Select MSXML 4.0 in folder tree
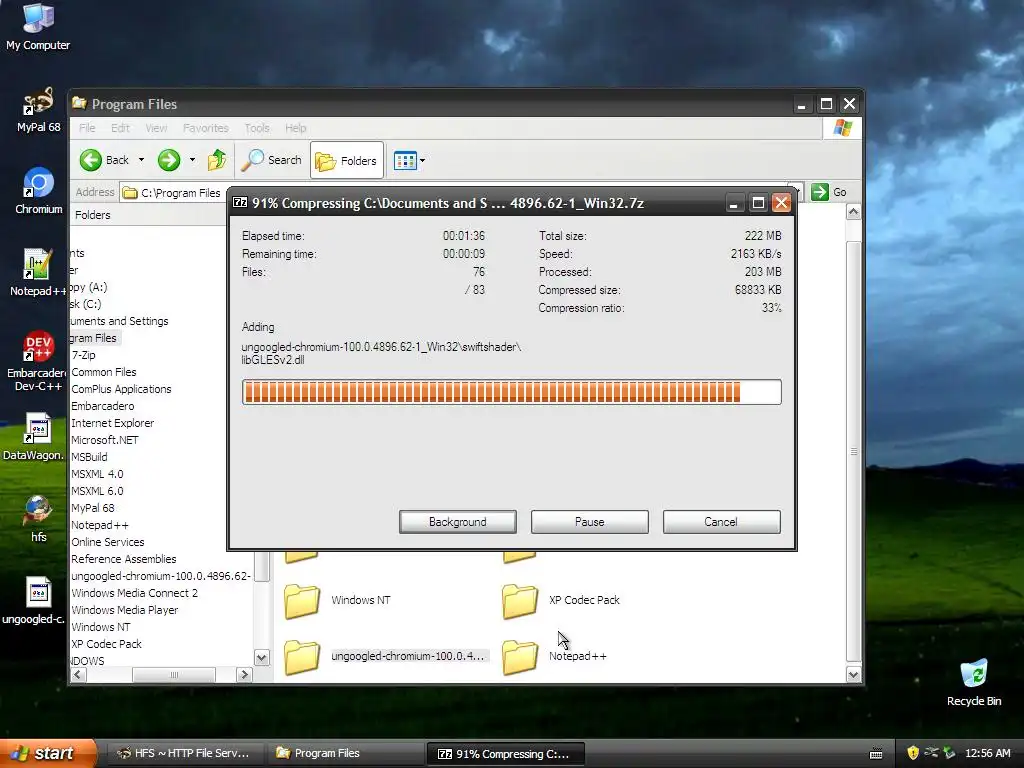 click(x=97, y=473)
